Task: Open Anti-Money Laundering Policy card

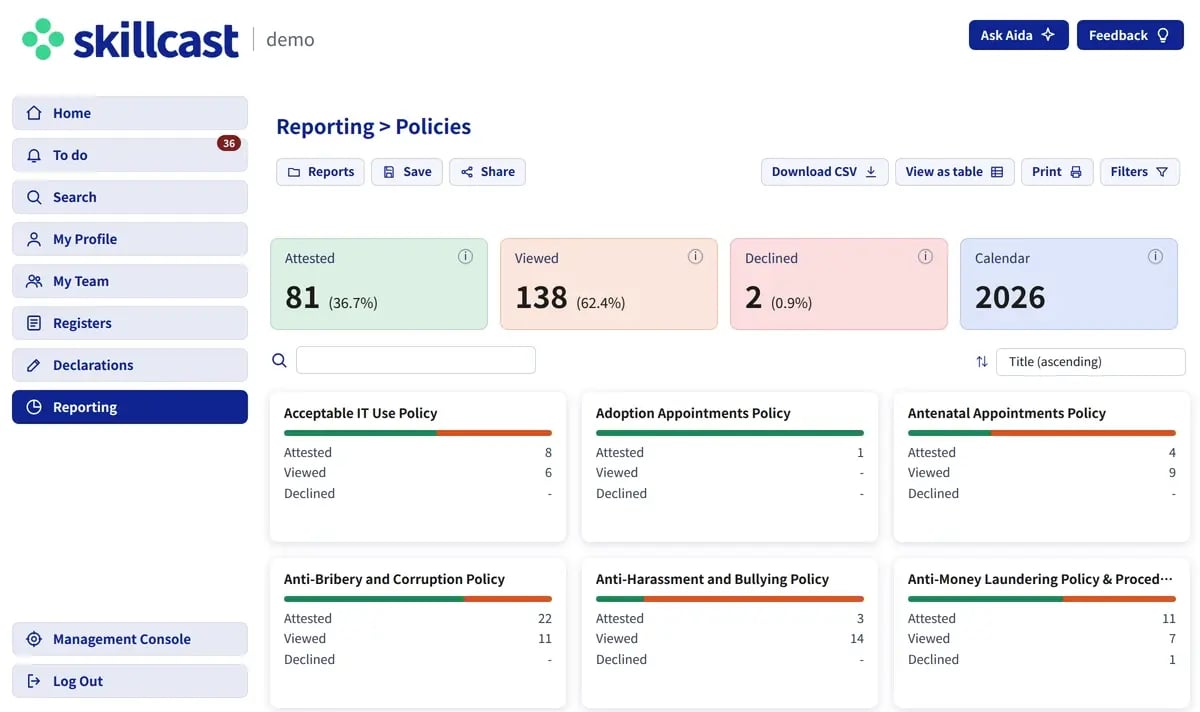Action: (1042, 633)
